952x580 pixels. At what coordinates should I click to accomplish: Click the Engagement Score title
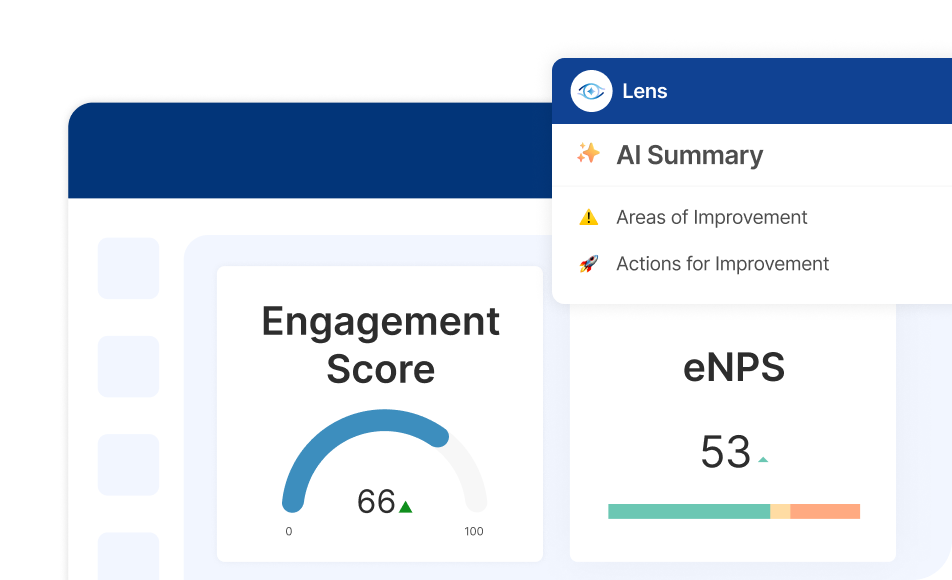coord(381,344)
